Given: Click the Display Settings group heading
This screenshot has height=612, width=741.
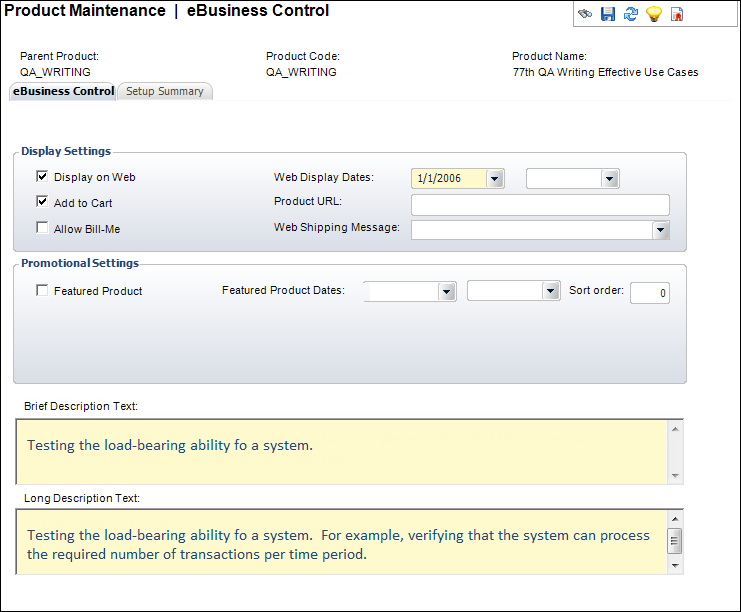Looking at the screenshot, I should tap(66, 151).
